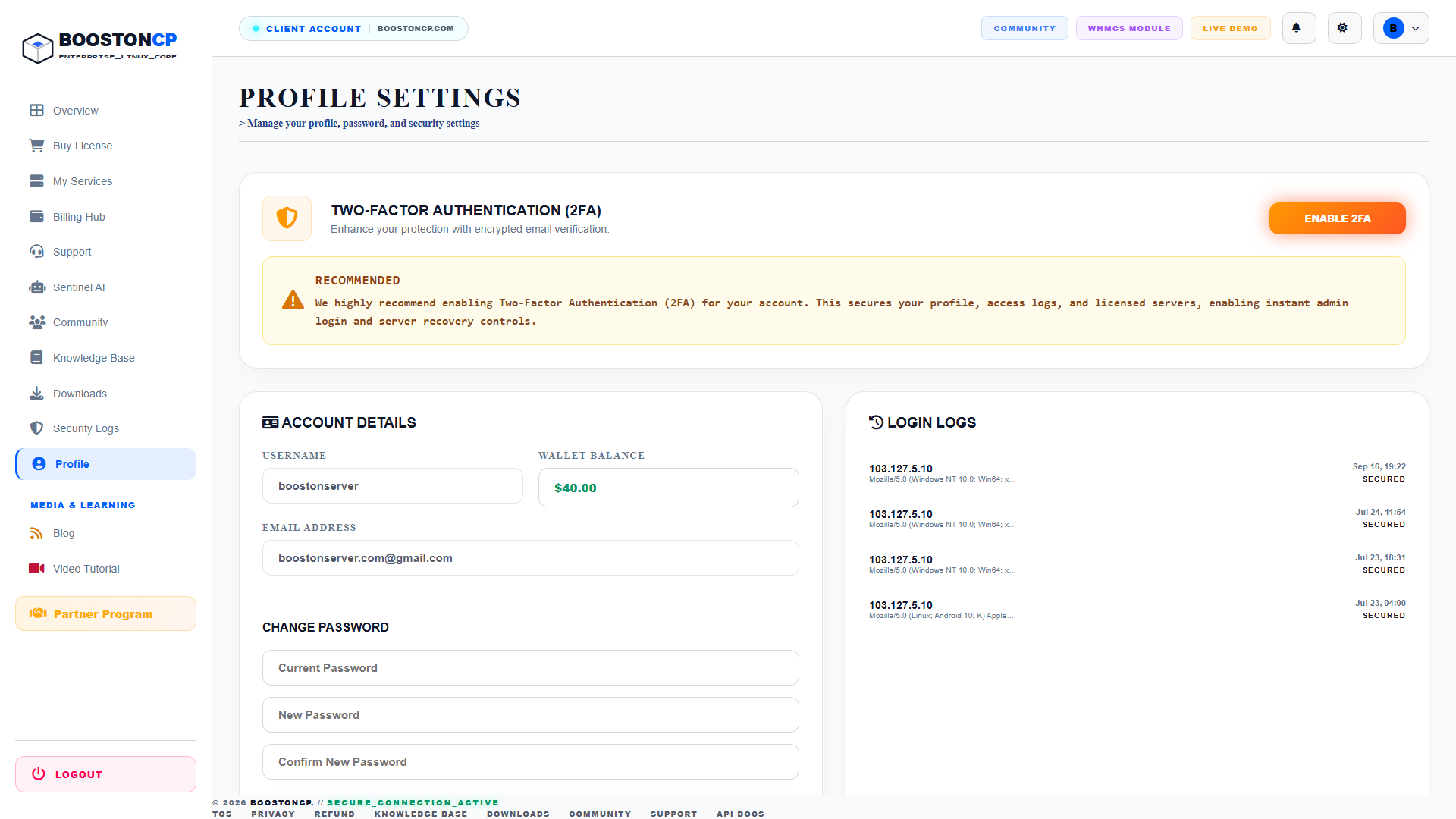Open notifications bell icon

tap(1298, 28)
